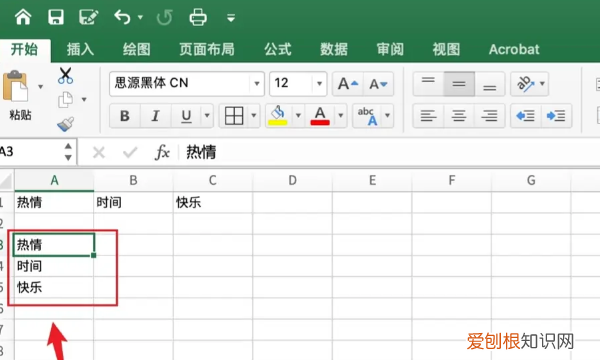Align text right horizontally
Image resolution: width=600 pixels, height=360 pixels.
click(x=489, y=116)
